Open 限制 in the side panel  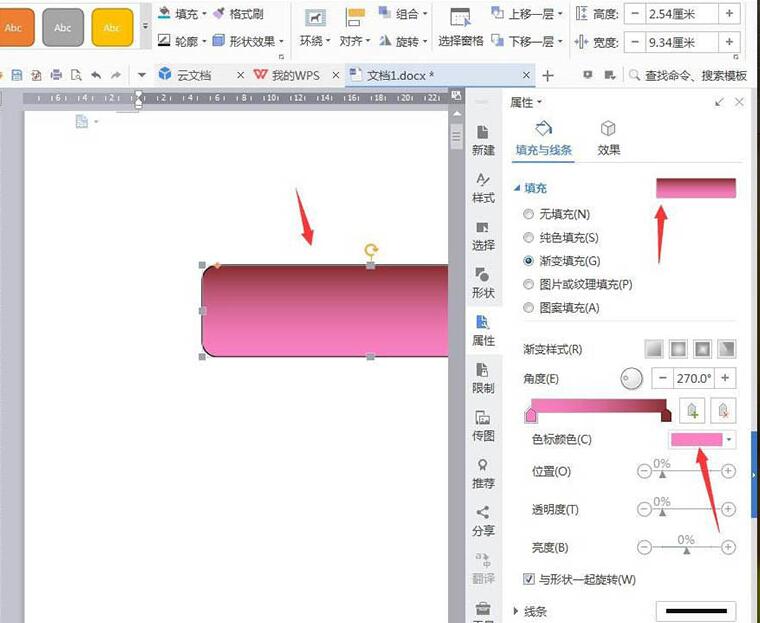pos(483,379)
